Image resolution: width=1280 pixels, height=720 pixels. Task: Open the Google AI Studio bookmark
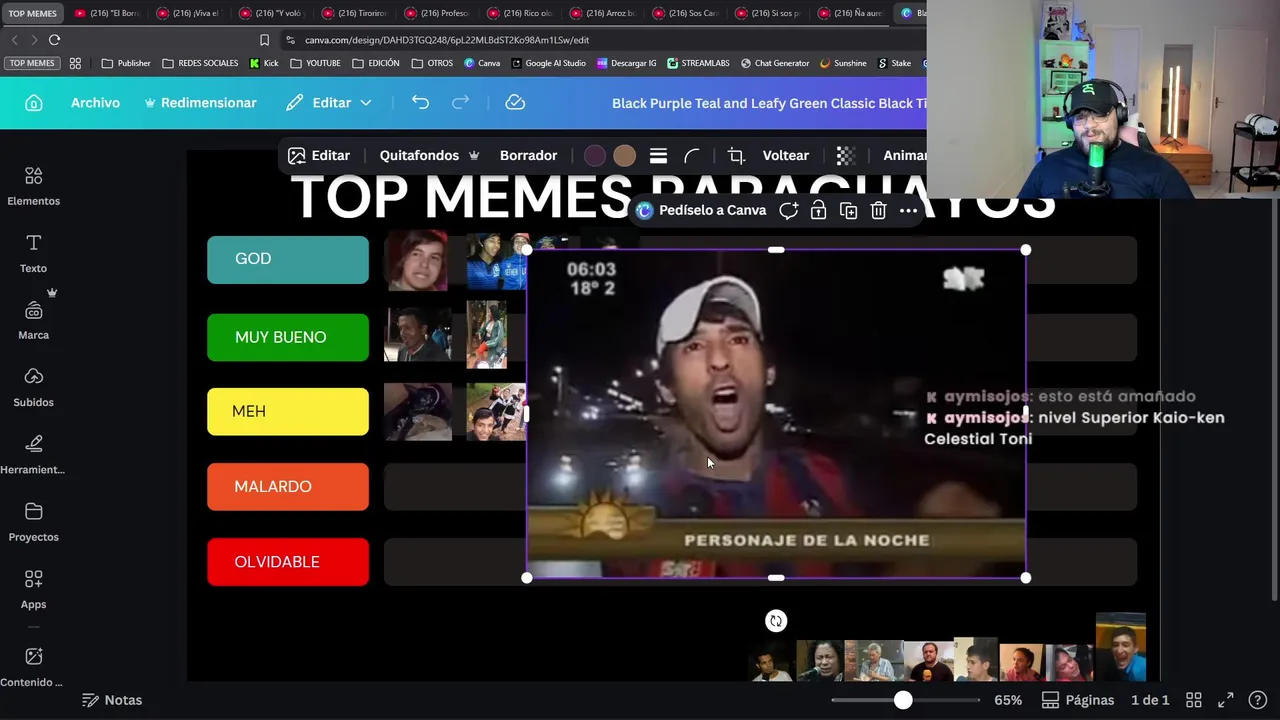(x=548, y=63)
